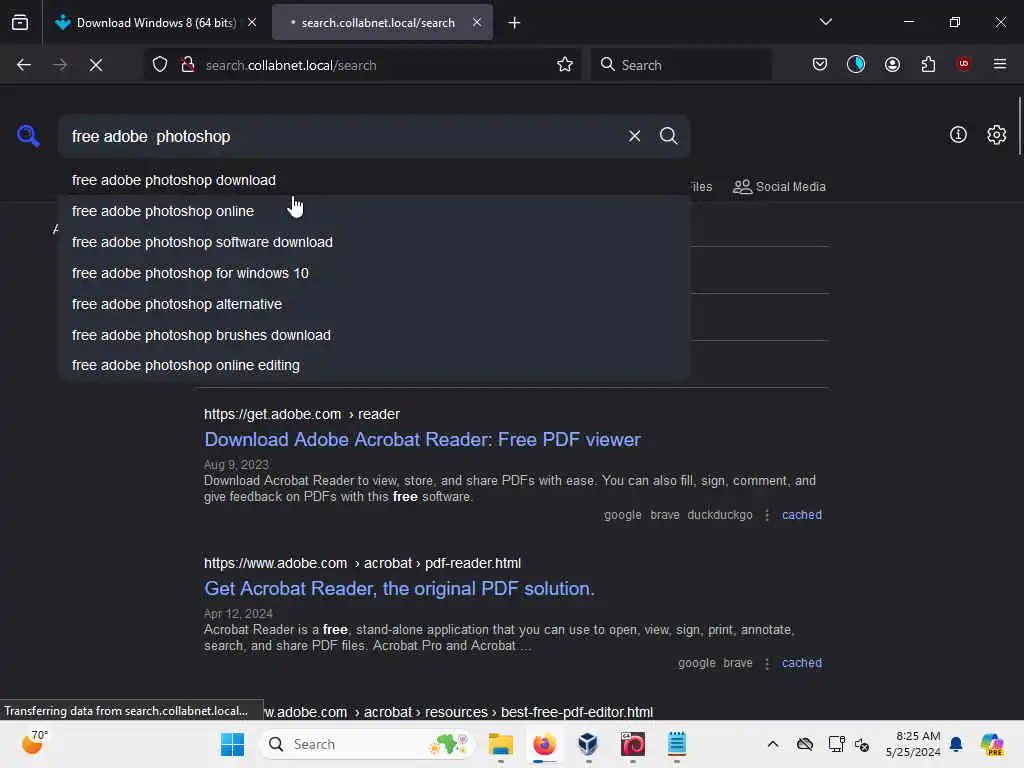
Task: Open File Explorer from the taskbar
Action: [x=501, y=744]
